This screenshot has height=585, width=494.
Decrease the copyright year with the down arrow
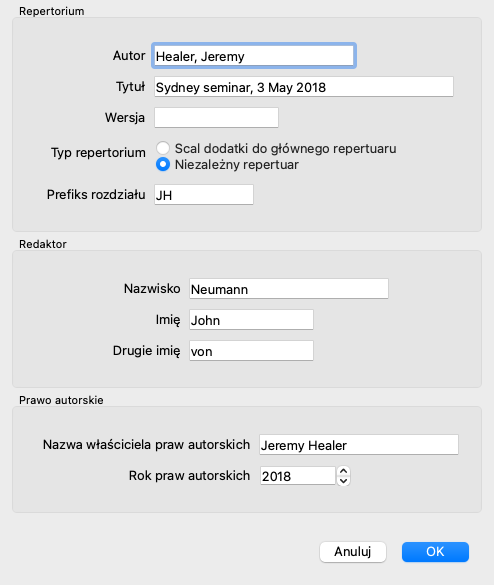pyautogui.click(x=343, y=481)
